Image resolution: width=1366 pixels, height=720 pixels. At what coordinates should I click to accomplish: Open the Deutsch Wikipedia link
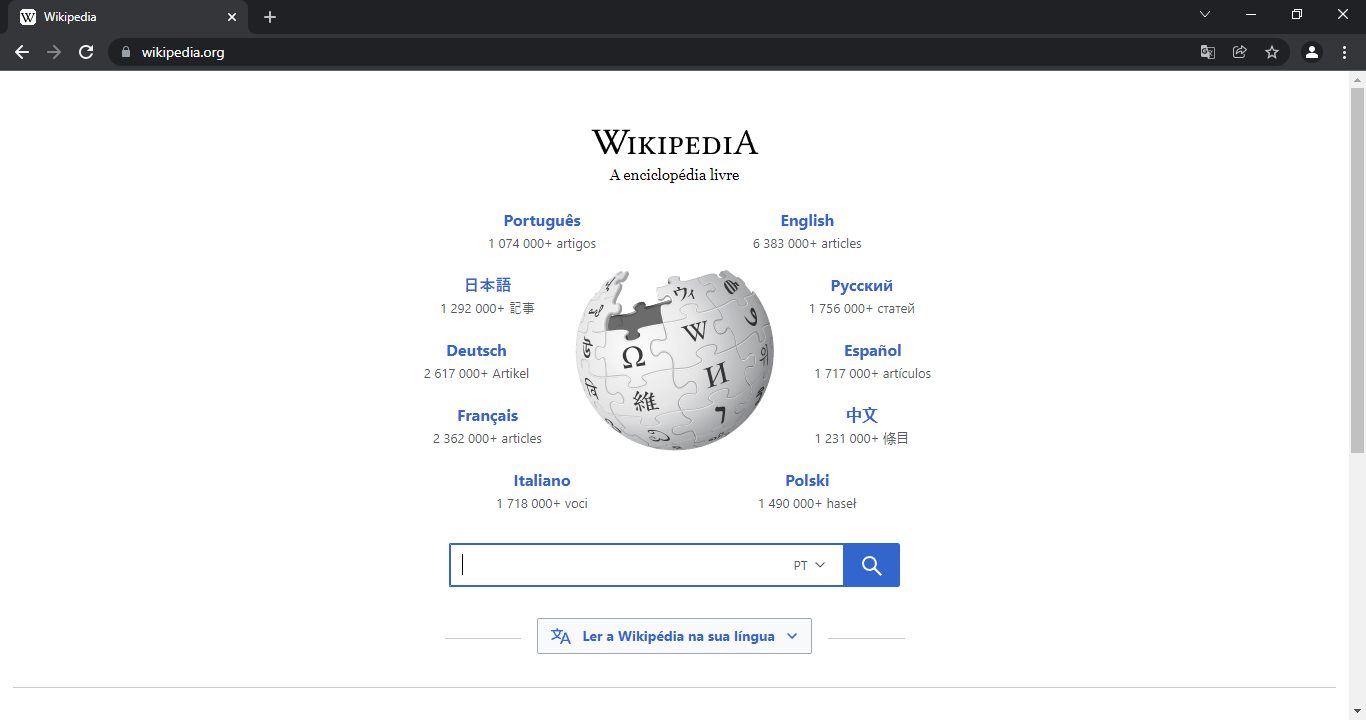(476, 351)
